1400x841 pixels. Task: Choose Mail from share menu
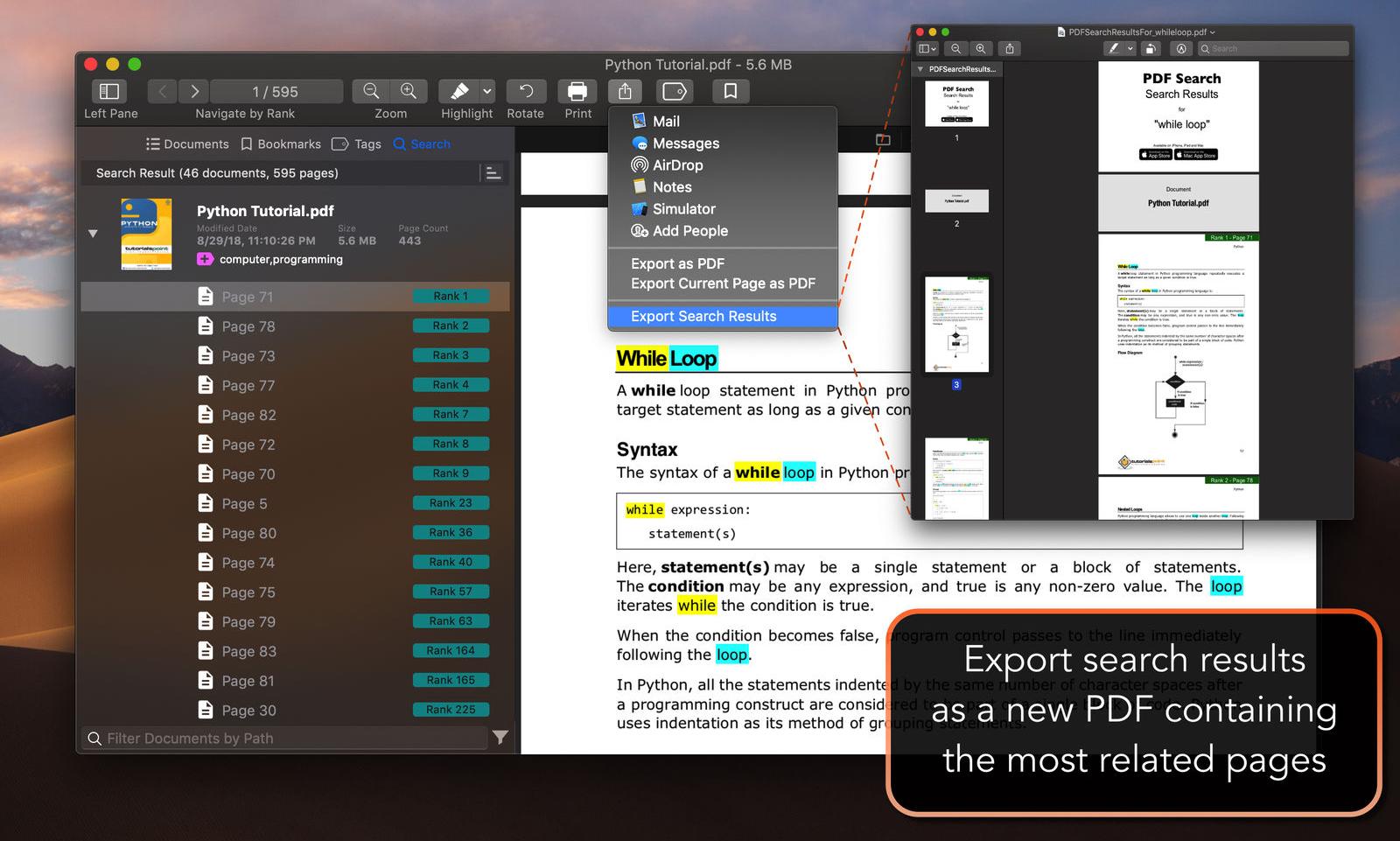click(723, 122)
